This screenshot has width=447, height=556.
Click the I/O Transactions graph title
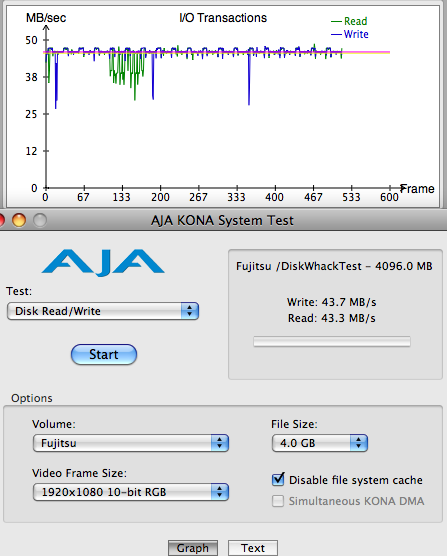[223, 18]
